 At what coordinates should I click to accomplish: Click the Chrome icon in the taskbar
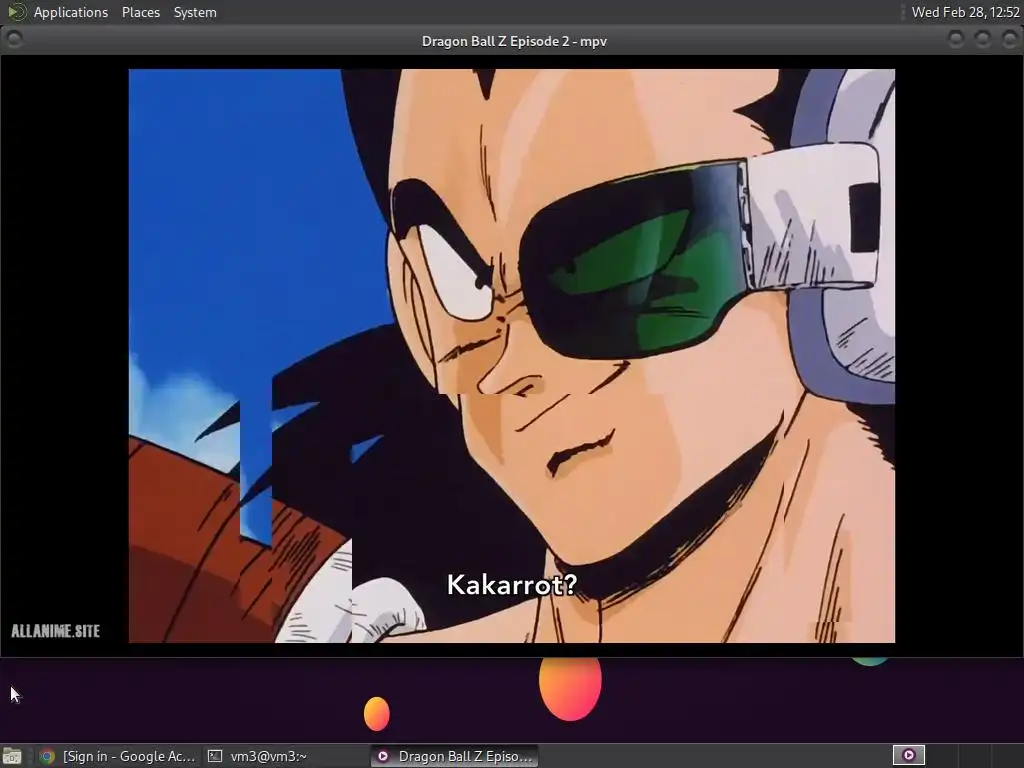[x=47, y=756]
